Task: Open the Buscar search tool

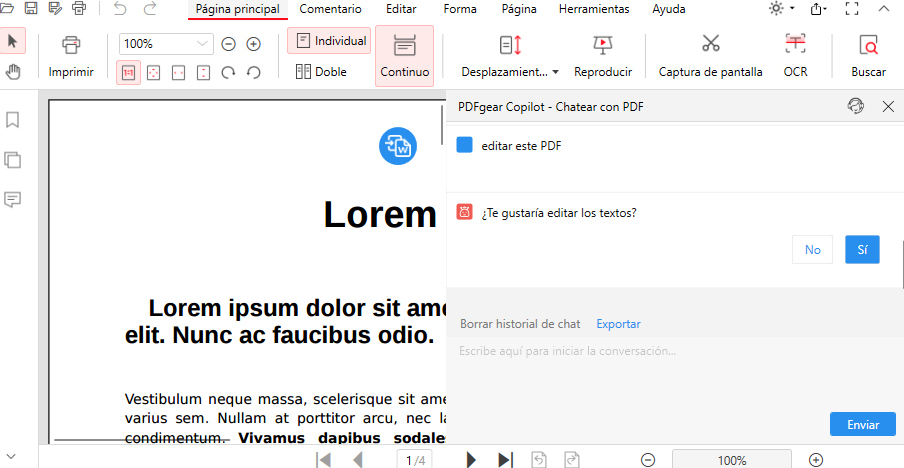Action: tap(869, 56)
